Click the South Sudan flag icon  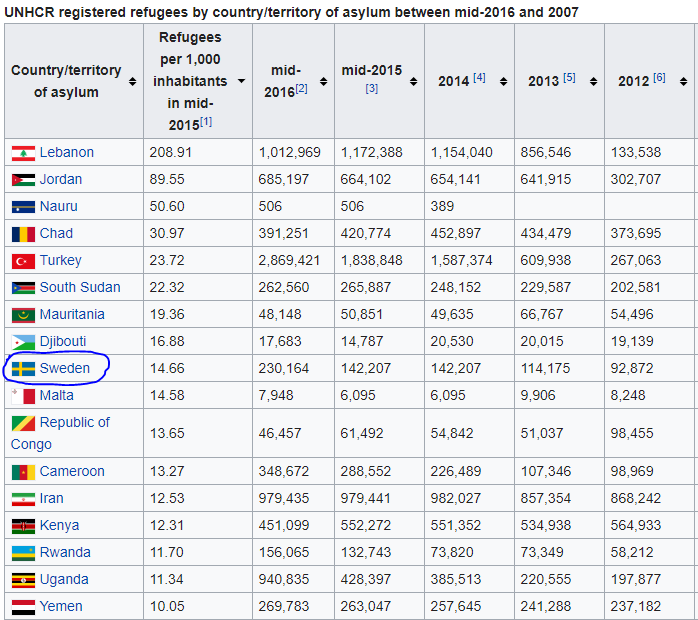pyautogui.click(x=23, y=288)
